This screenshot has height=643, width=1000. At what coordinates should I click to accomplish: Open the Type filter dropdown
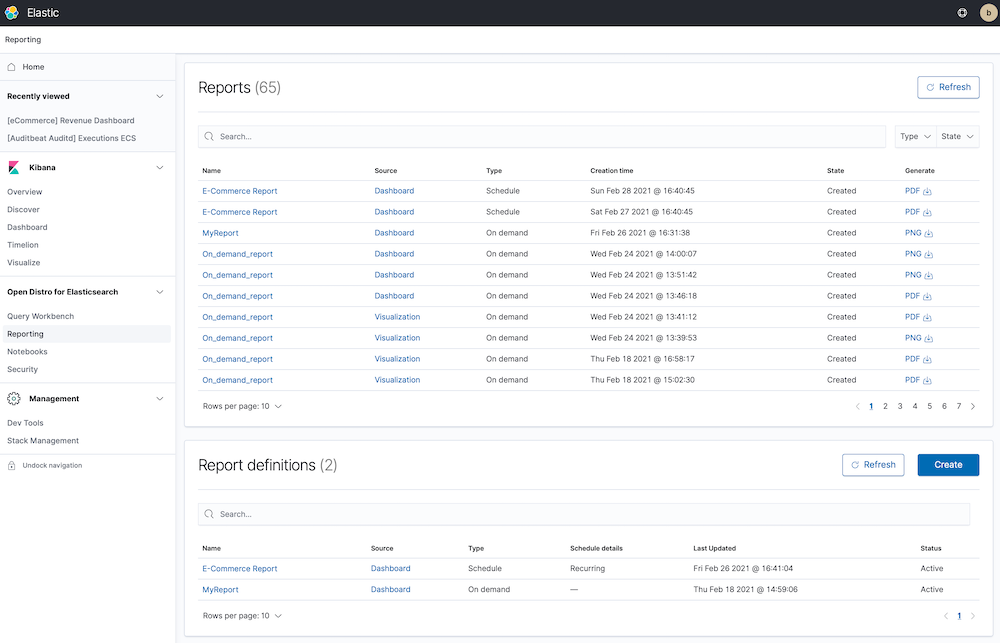[x=912, y=136]
